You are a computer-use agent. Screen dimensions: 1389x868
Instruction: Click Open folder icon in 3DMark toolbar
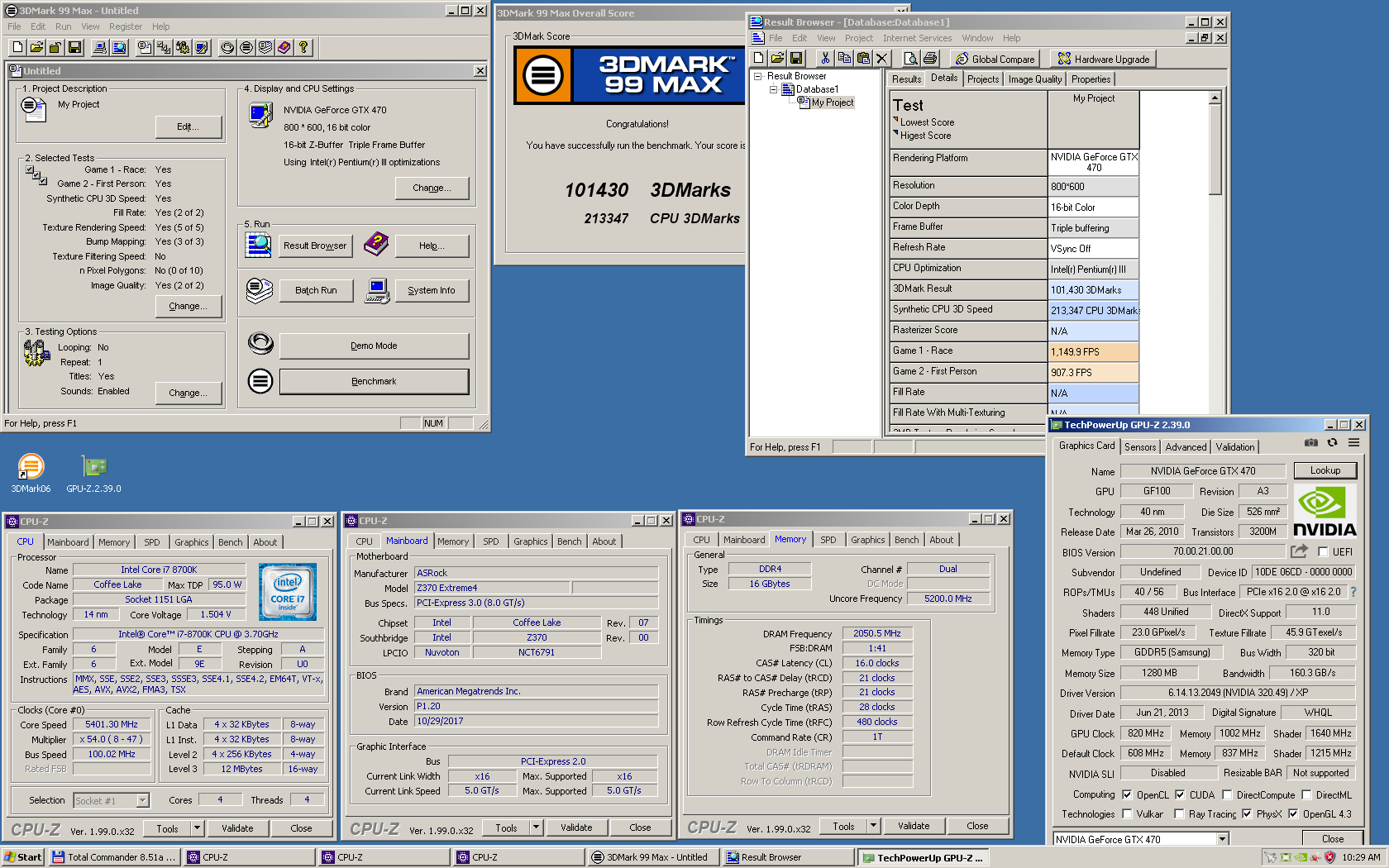[x=36, y=48]
